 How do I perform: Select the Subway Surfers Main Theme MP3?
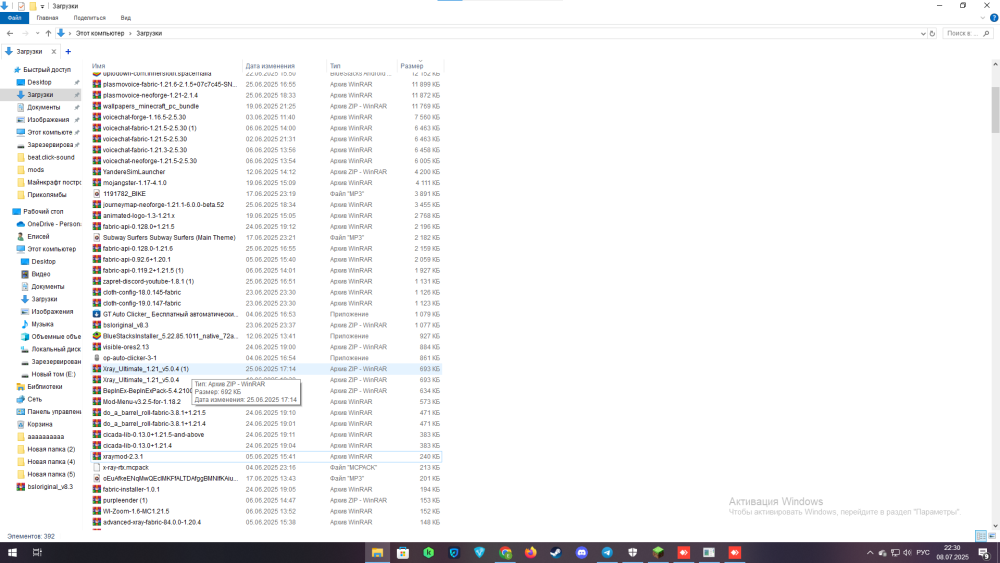[169, 238]
